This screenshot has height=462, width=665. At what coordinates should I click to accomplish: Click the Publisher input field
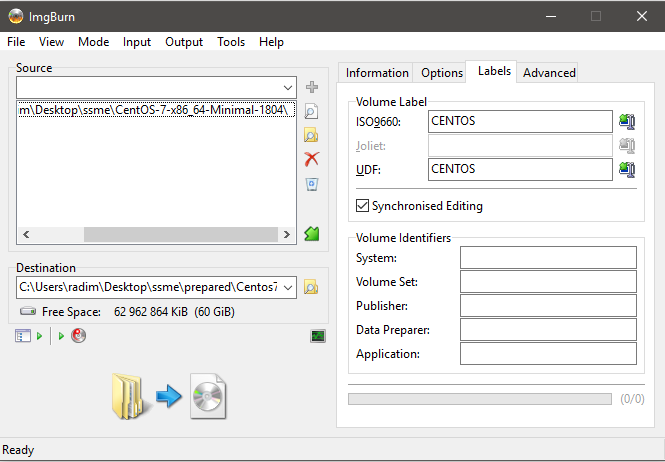click(548, 306)
